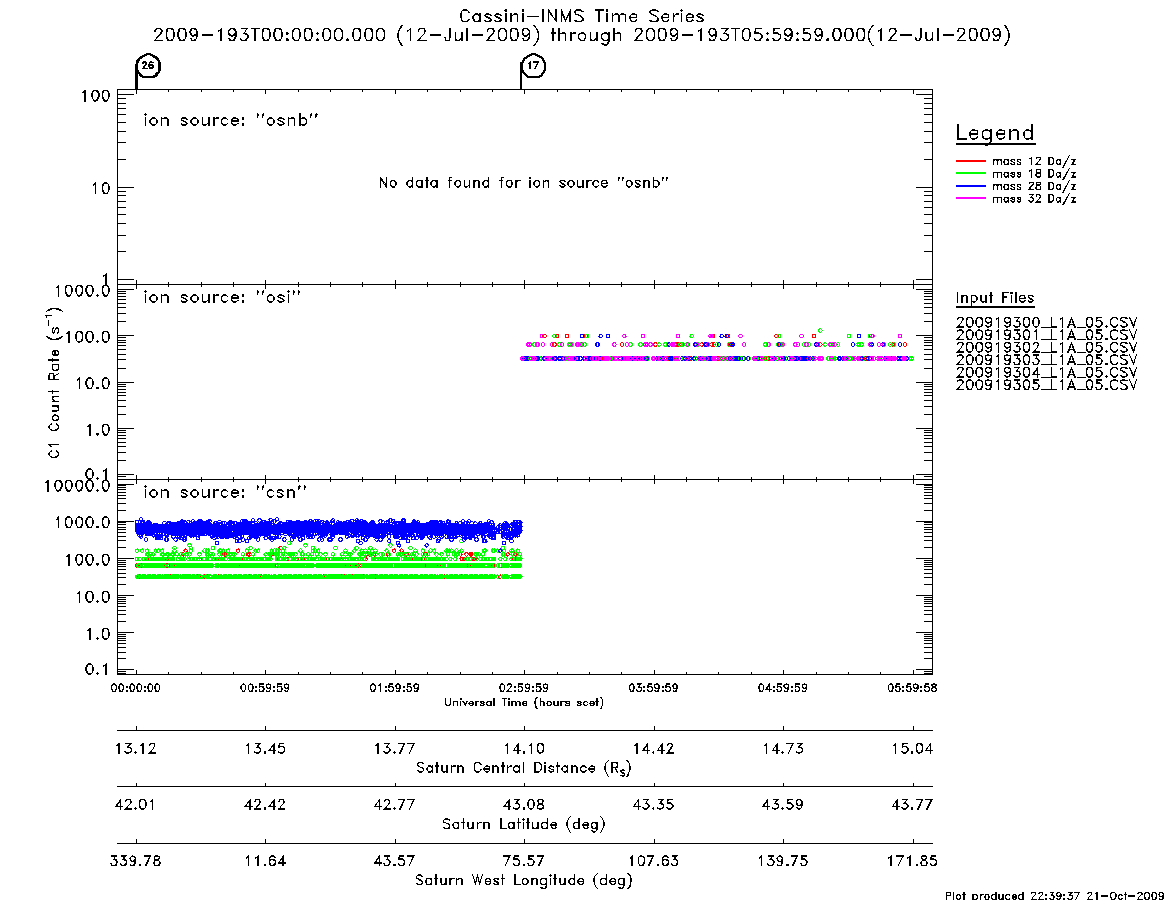The height and width of the screenshot is (900, 1165).
Task: Click the "No data found" message
Action: coord(524,183)
